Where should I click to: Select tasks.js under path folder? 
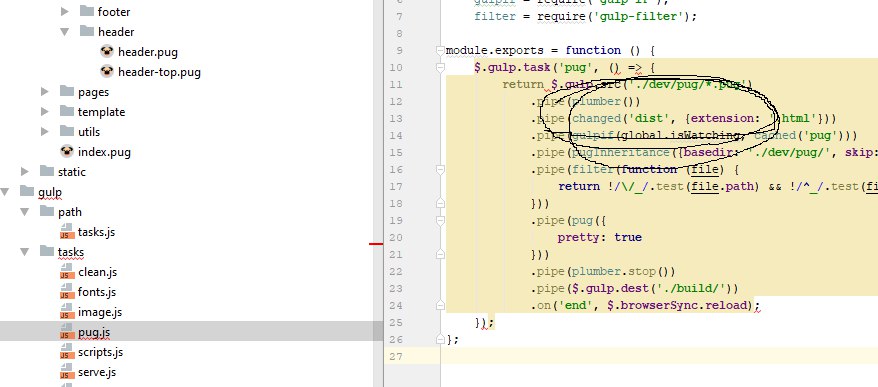coord(96,232)
